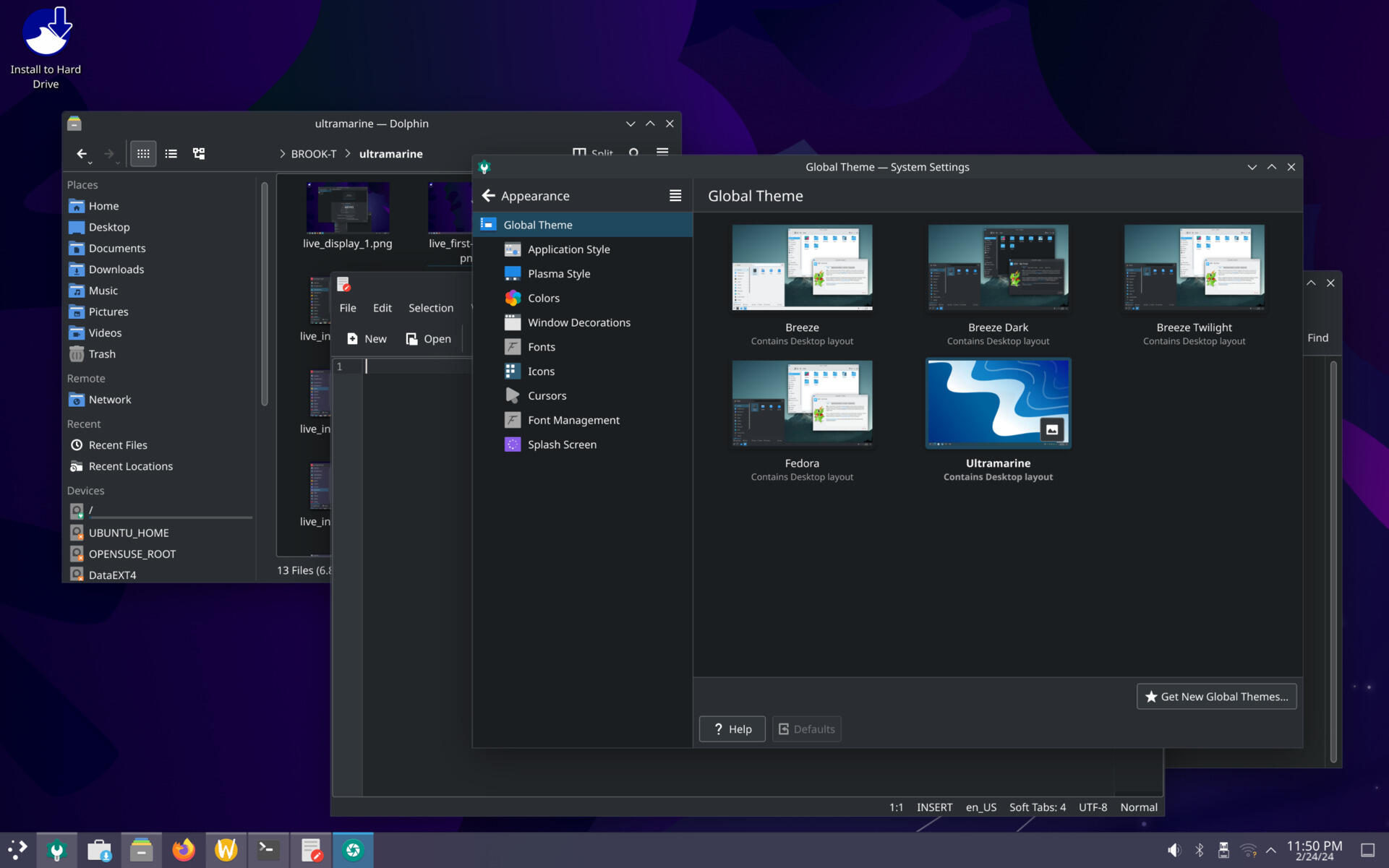Open Edit menu in text editor
Screen dimensions: 1389x868
point(382,308)
